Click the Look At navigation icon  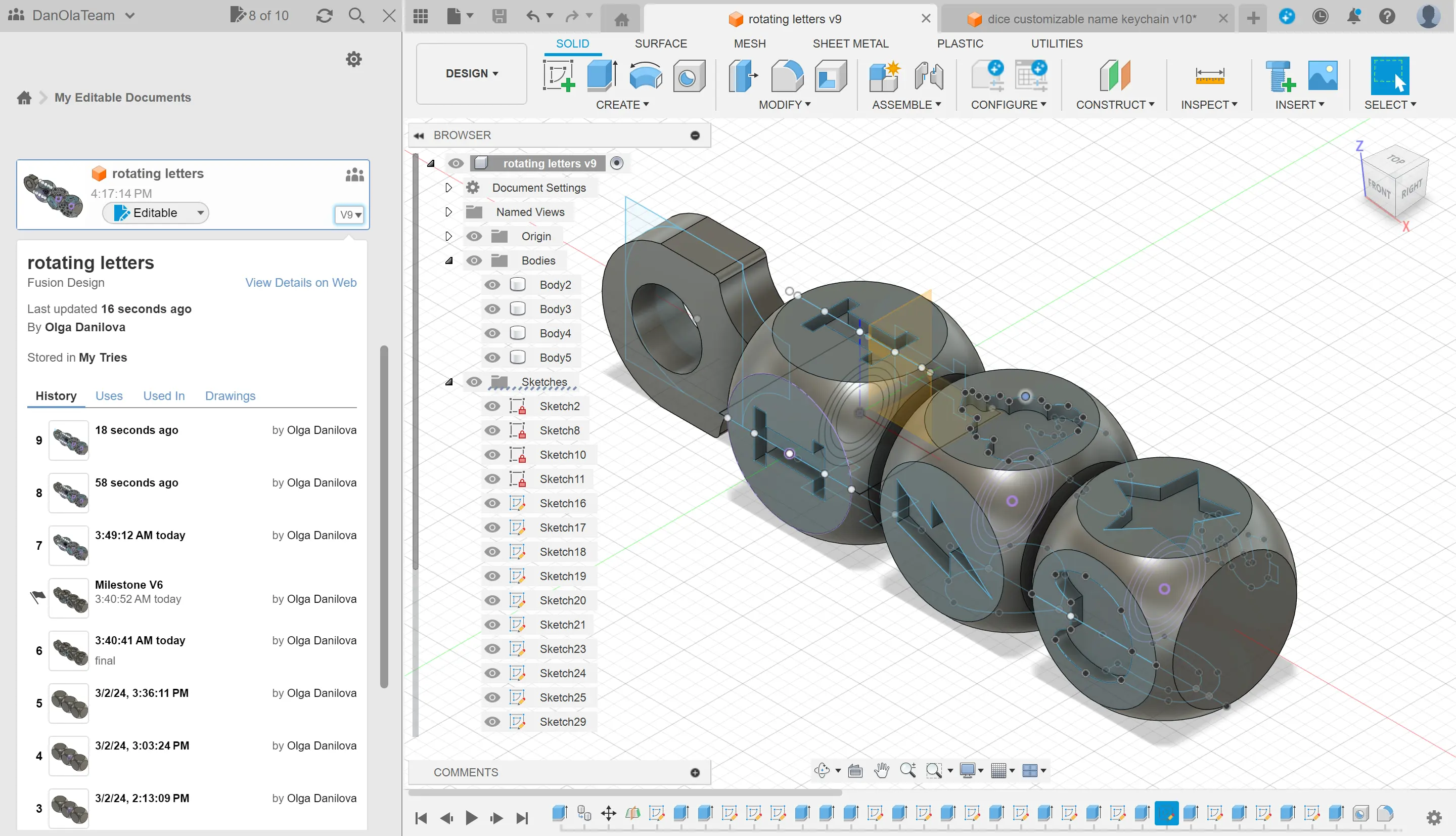(855, 771)
